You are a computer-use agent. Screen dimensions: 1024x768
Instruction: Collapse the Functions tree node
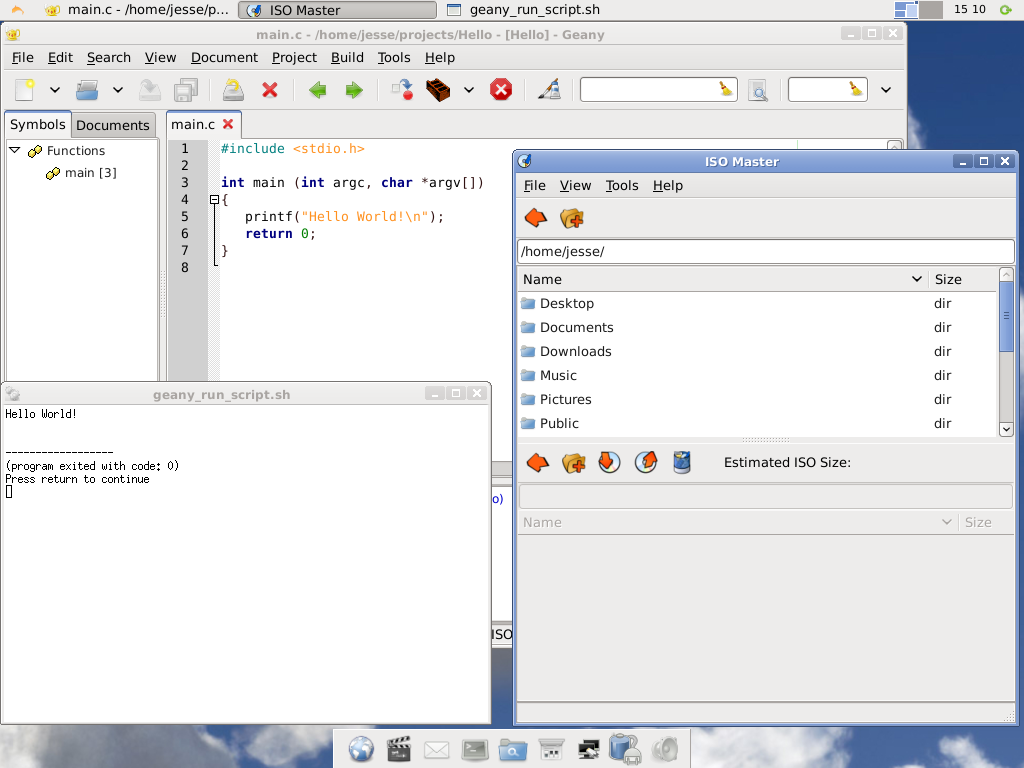coord(15,150)
